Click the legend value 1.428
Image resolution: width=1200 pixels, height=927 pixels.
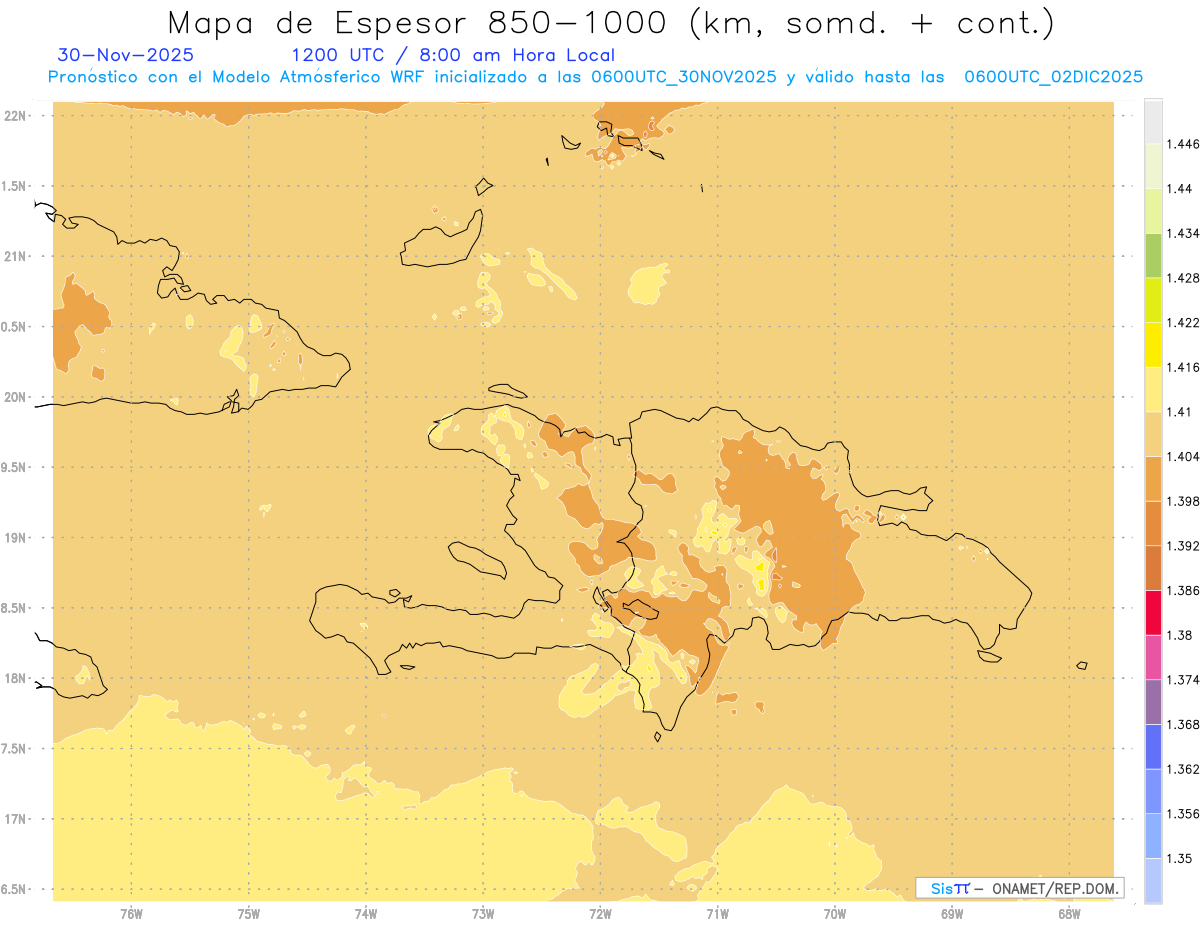point(1182,278)
